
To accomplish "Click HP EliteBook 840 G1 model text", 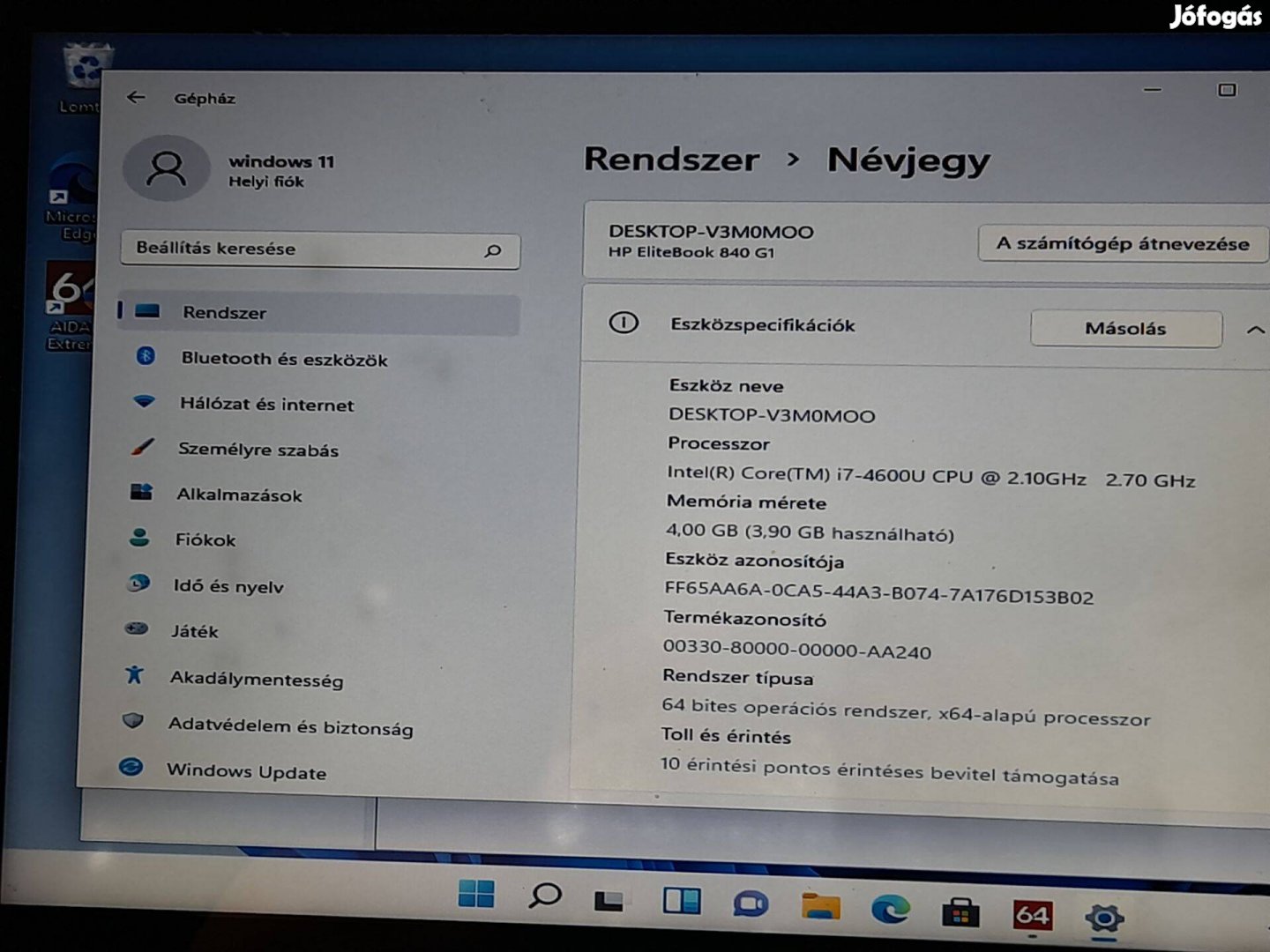I will click(691, 252).
